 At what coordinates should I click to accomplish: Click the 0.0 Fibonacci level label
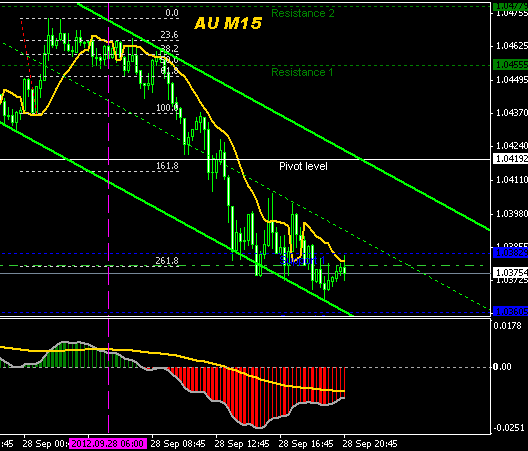[172, 13]
